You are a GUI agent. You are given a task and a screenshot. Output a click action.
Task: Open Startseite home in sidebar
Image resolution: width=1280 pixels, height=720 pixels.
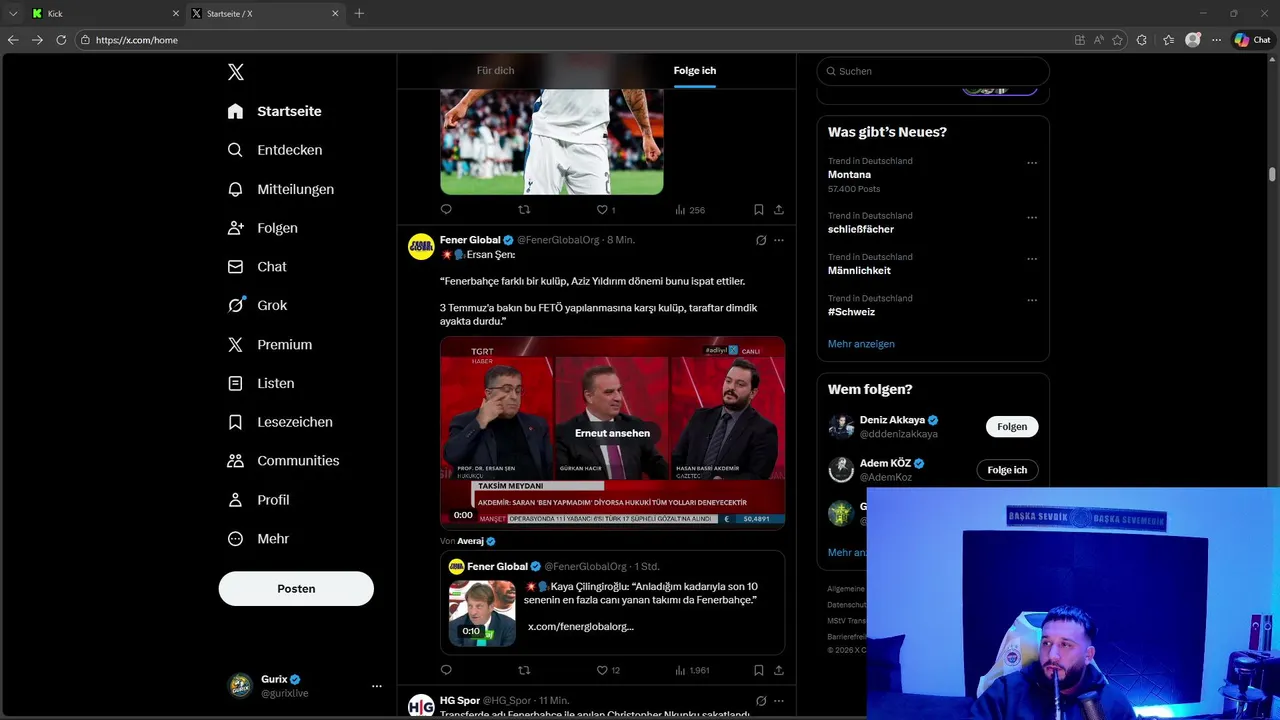click(x=274, y=111)
